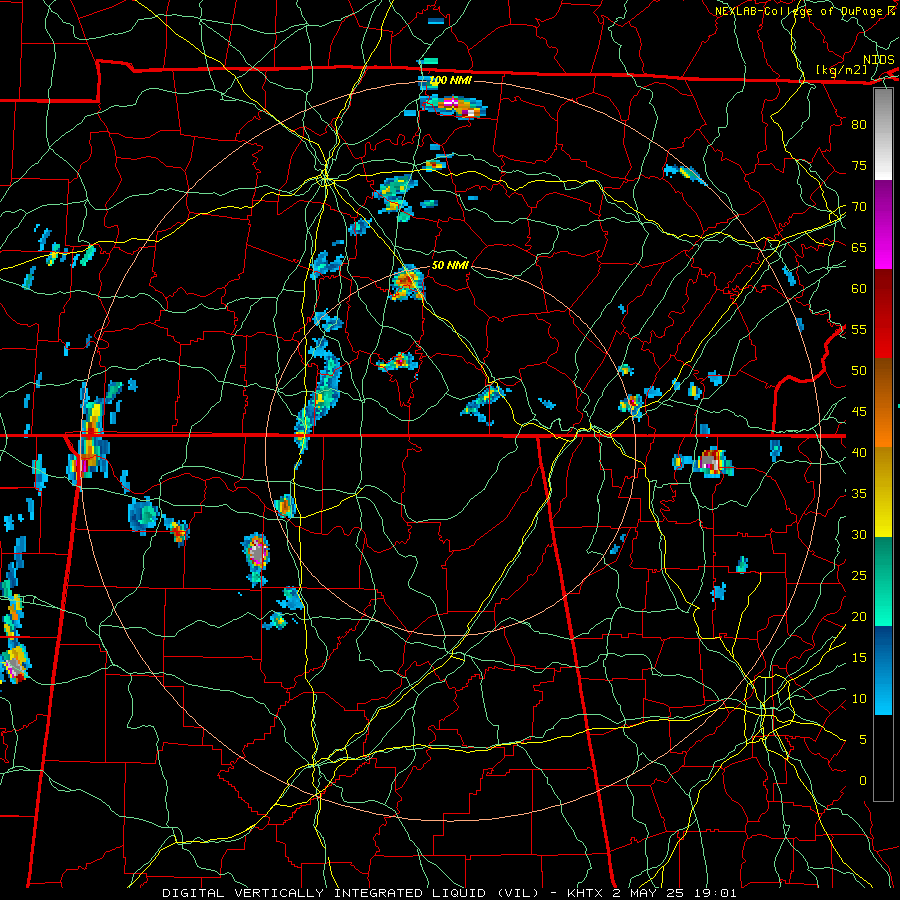Viewport: 900px width, 900px height.
Task: Click the NEXLAB-College of DuPage credit text
Action: coord(800,11)
